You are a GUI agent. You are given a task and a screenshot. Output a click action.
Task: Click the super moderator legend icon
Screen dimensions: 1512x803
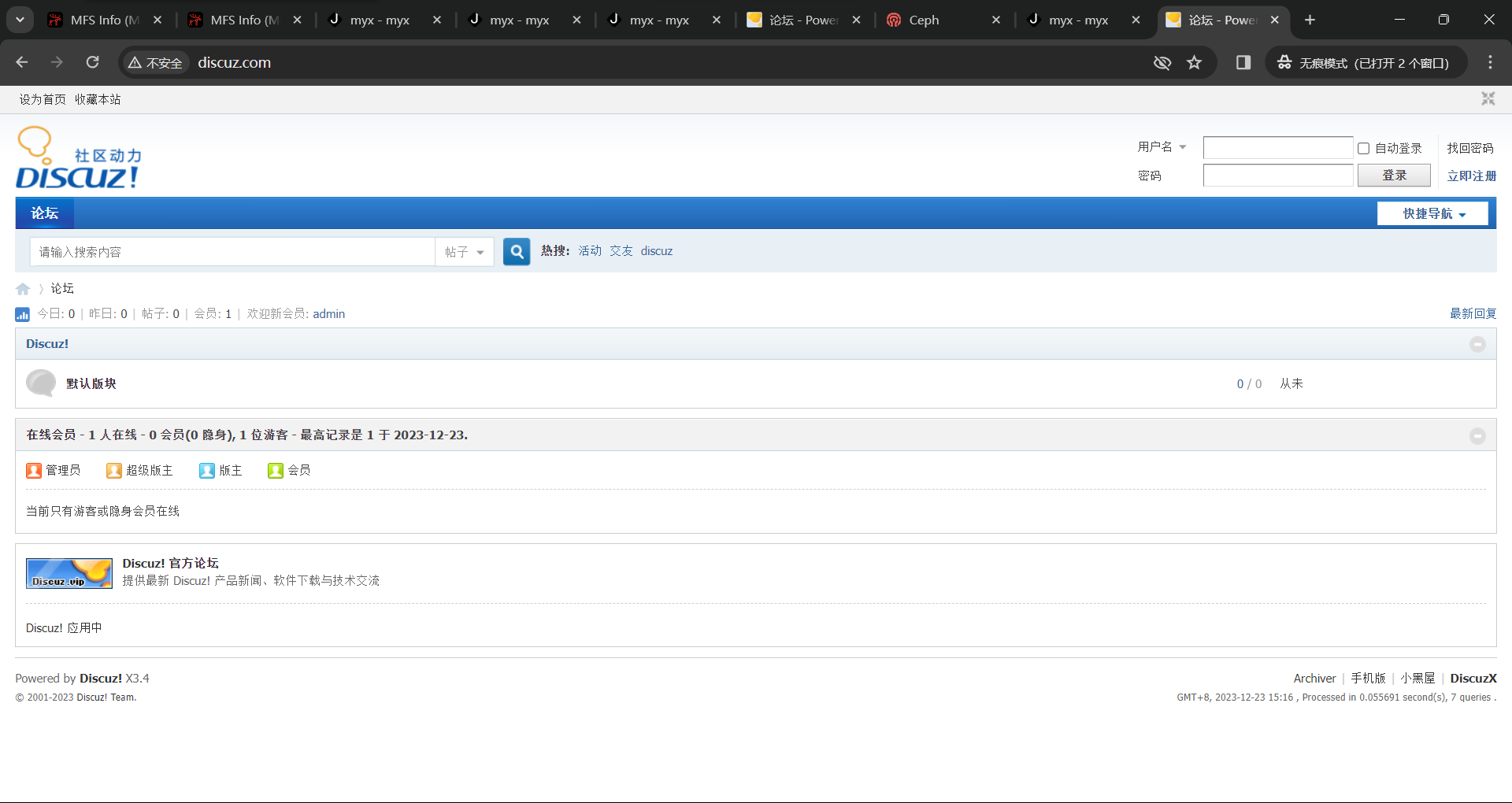tap(114, 470)
